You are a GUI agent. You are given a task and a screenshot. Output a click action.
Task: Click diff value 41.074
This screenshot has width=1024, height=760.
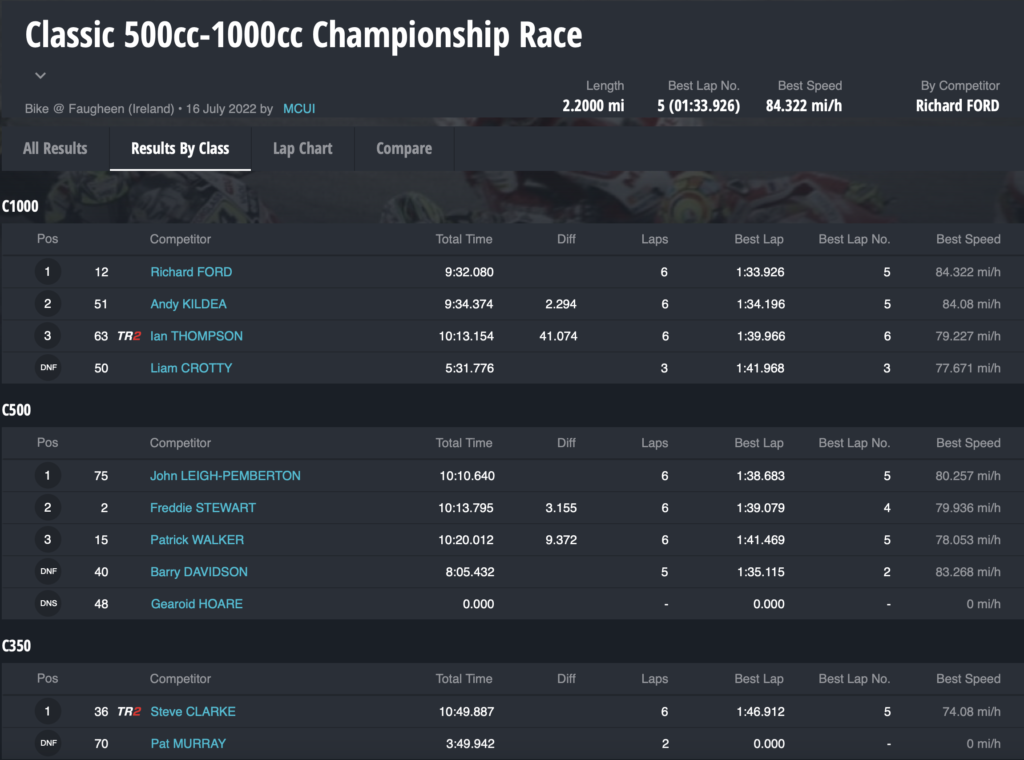pos(558,336)
